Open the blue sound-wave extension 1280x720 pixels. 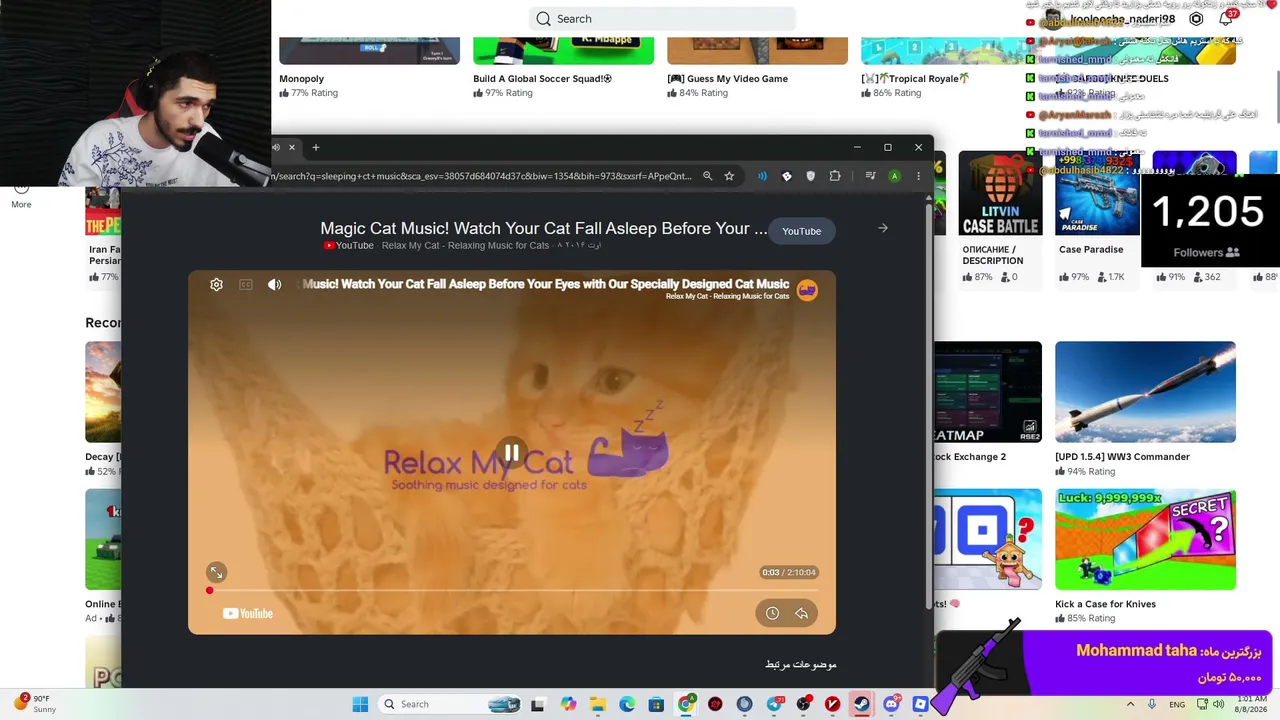click(x=762, y=176)
